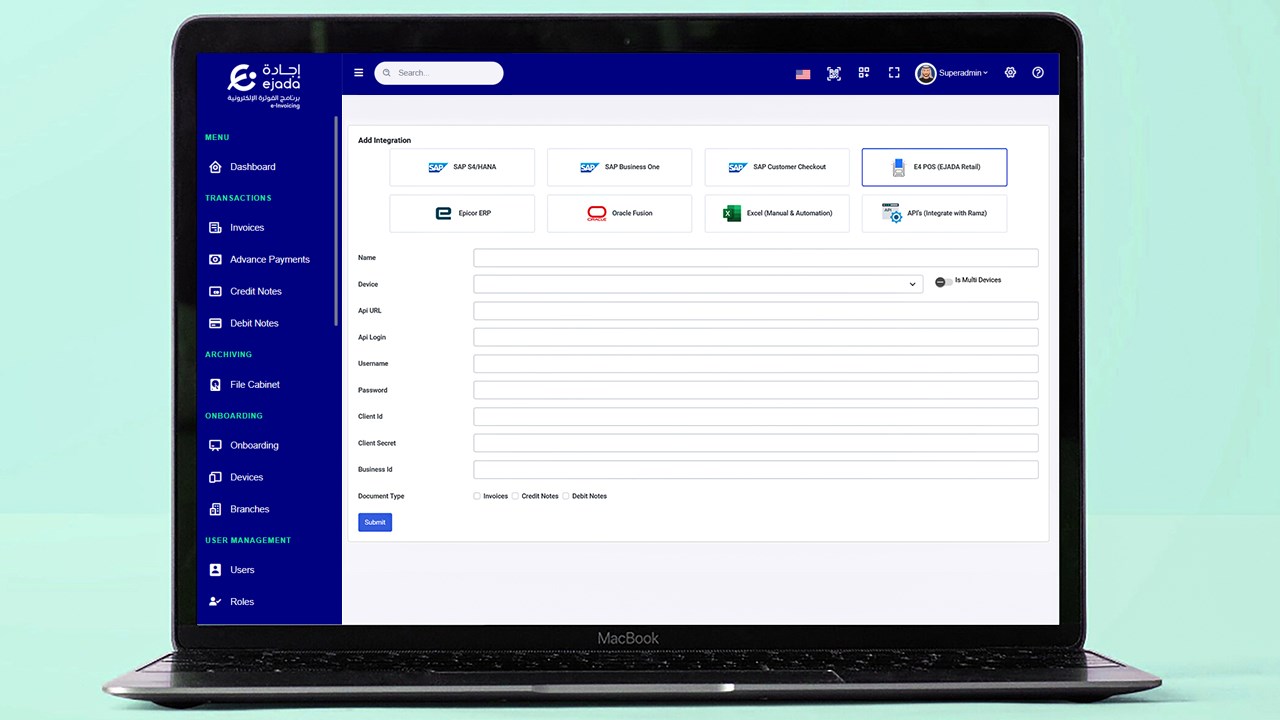The height and width of the screenshot is (720, 1280).
Task: Submit the integration form
Action: [x=374, y=521]
